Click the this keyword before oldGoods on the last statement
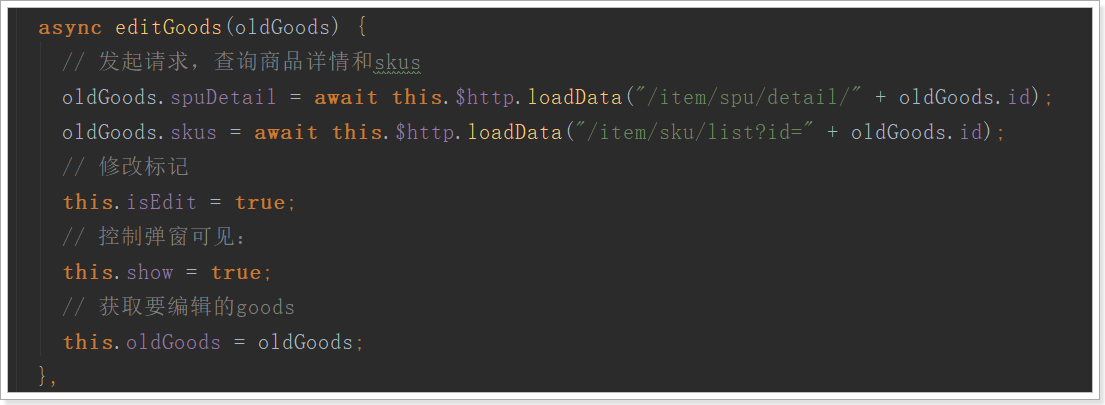Image resolution: width=1105 pixels, height=405 pixels. tap(87, 342)
